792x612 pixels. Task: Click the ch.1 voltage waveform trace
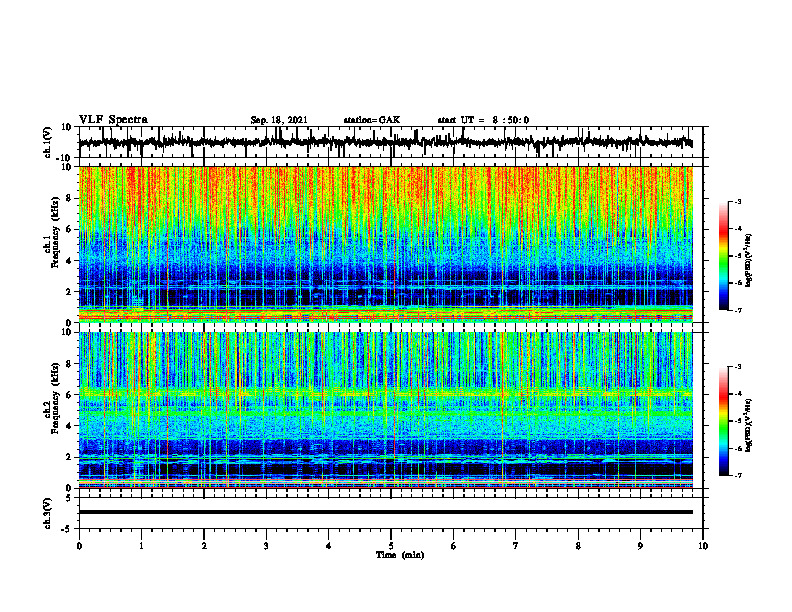tap(385, 142)
